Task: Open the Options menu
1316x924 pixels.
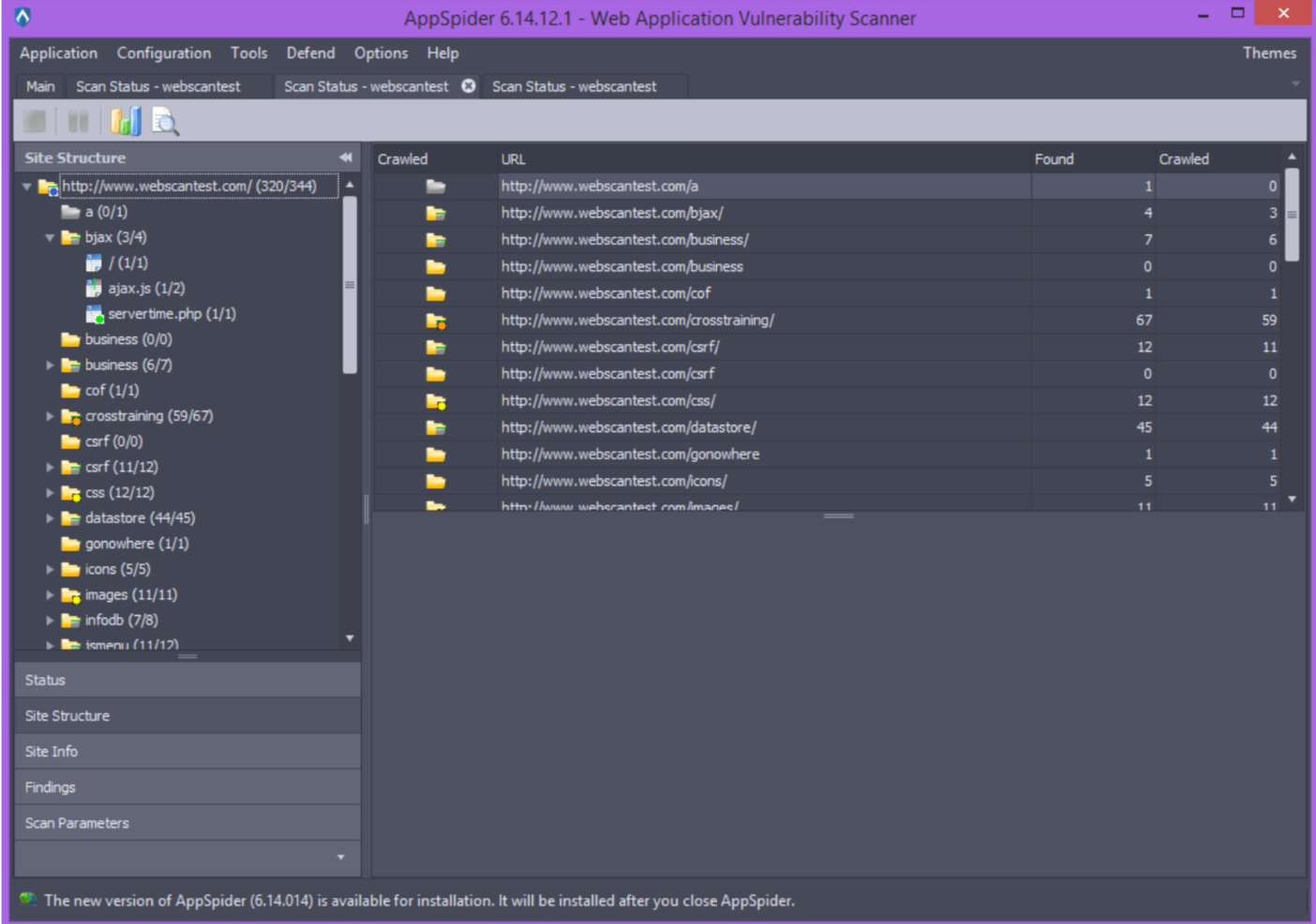Action: 381,53
